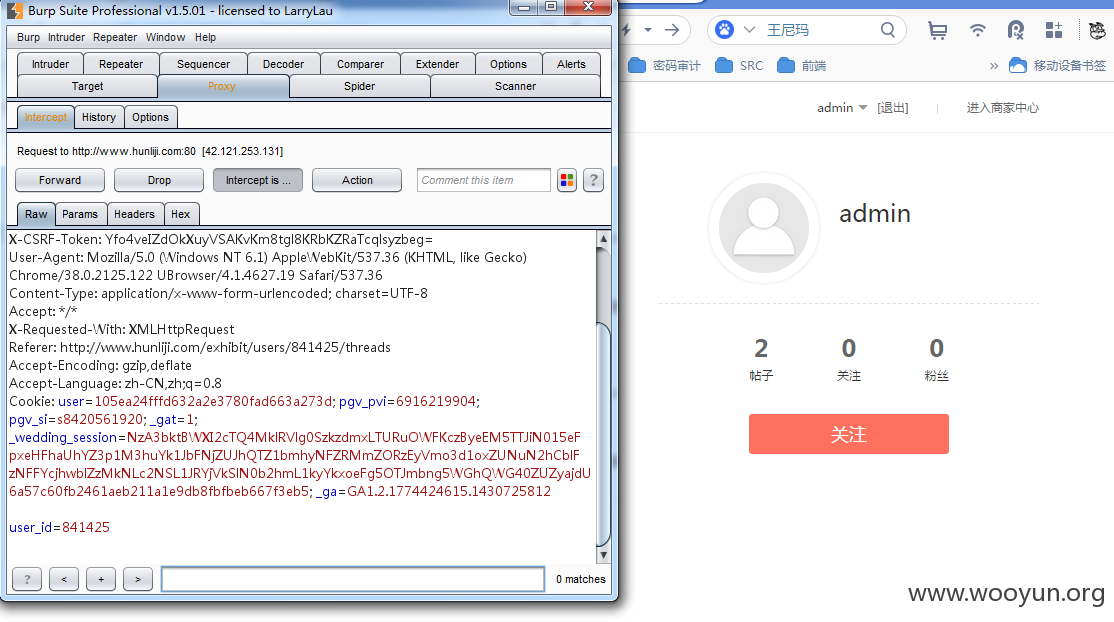Open the proxy History sub-tab
Viewport: 1114px width, 622px height.
click(x=99, y=117)
